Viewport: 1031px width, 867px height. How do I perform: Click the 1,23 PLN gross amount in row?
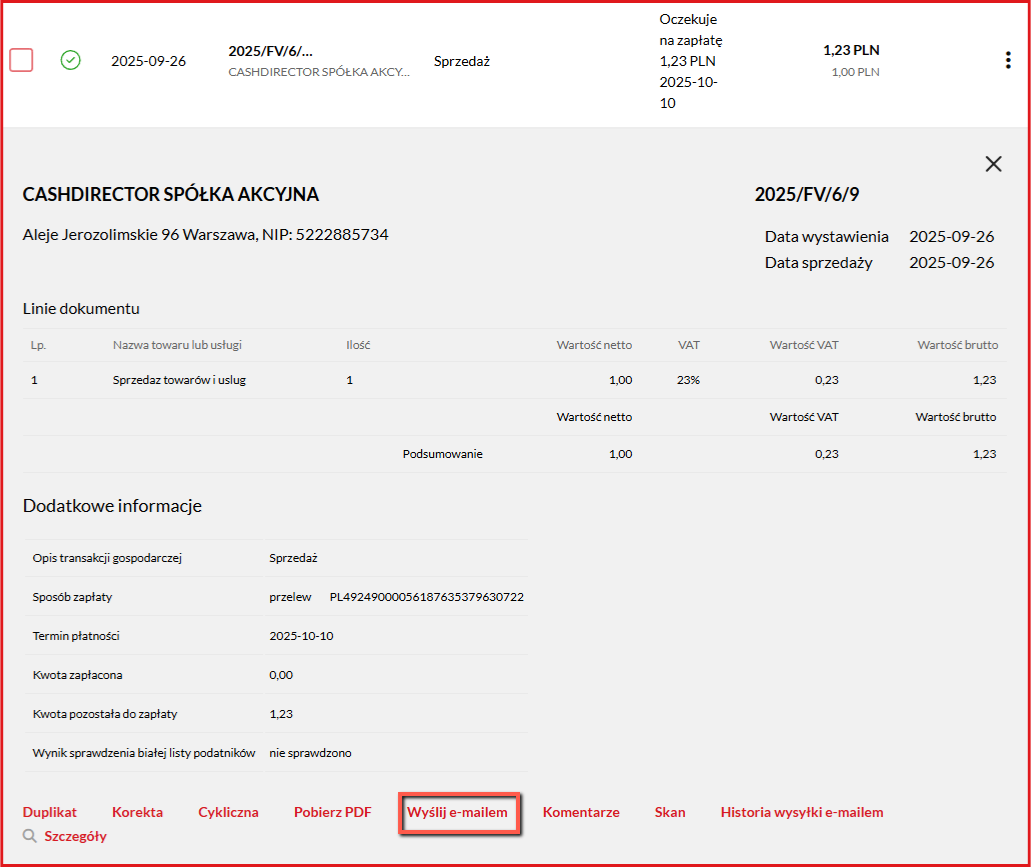tap(851, 50)
